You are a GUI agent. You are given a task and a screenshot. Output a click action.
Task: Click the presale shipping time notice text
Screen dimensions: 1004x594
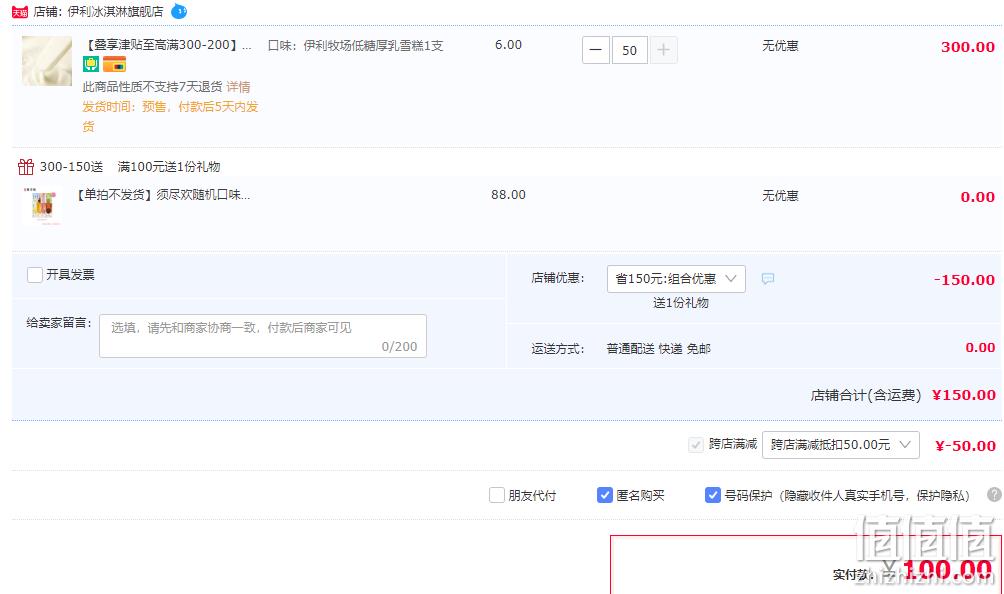tap(170, 116)
